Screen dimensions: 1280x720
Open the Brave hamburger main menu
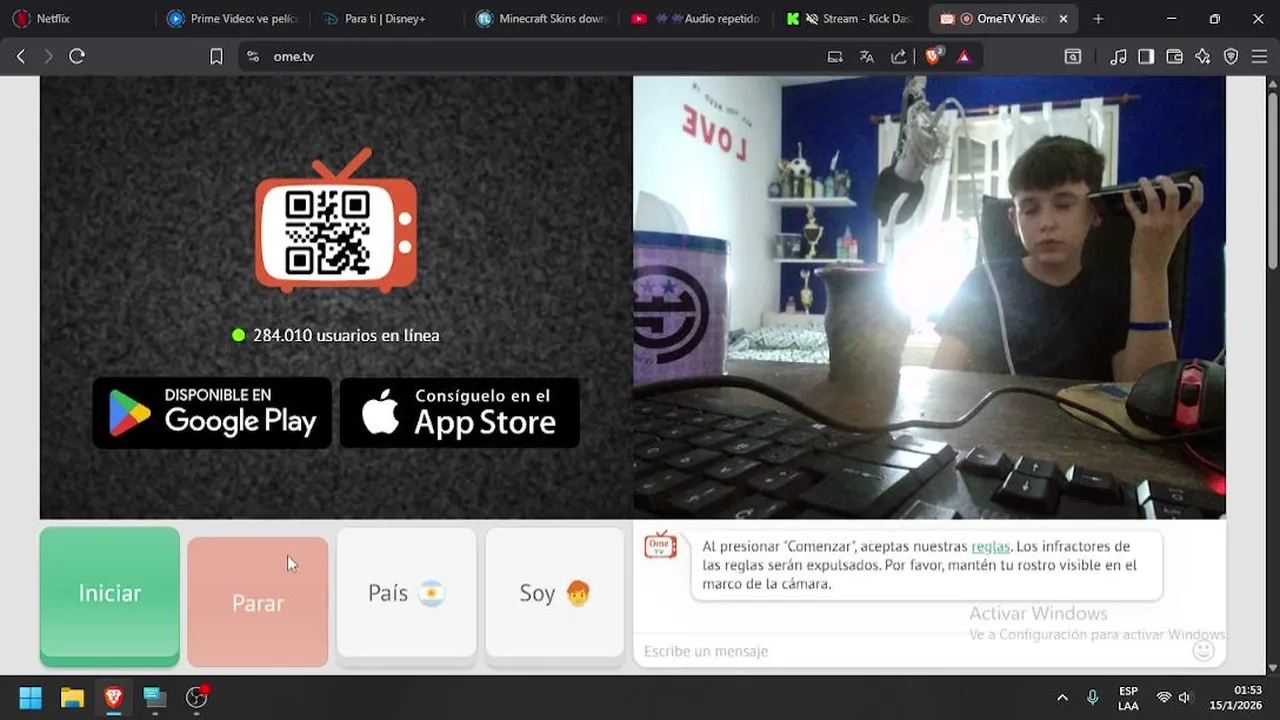pos(1260,57)
